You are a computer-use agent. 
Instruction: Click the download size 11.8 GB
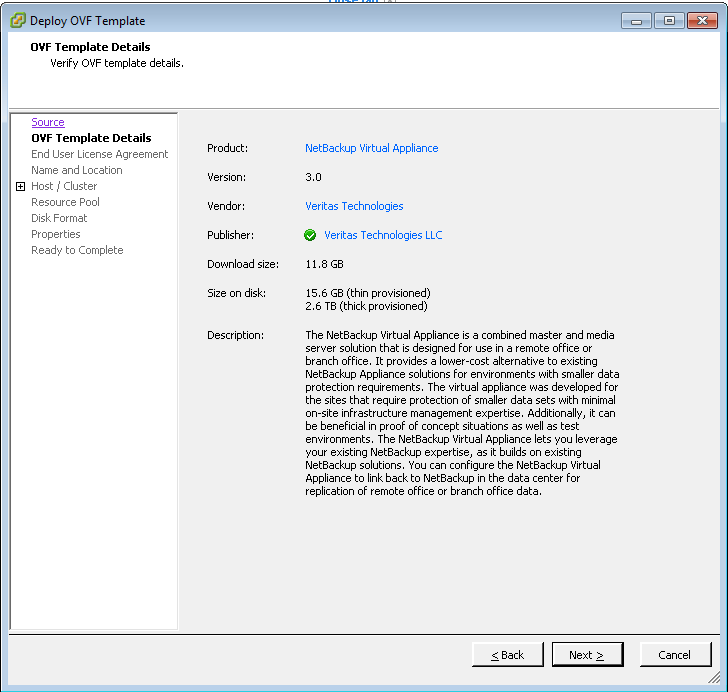coord(324,264)
